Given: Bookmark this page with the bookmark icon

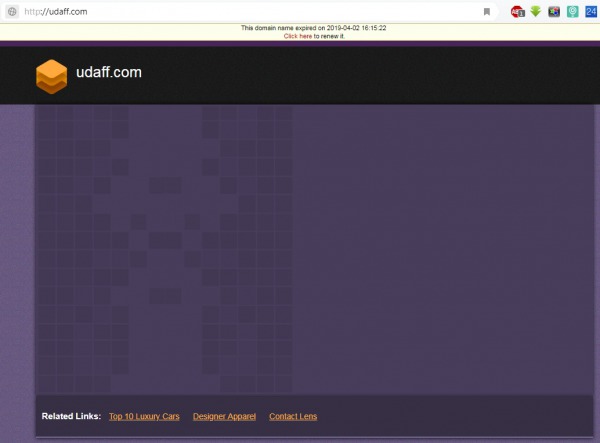Looking at the screenshot, I should 487,12.
